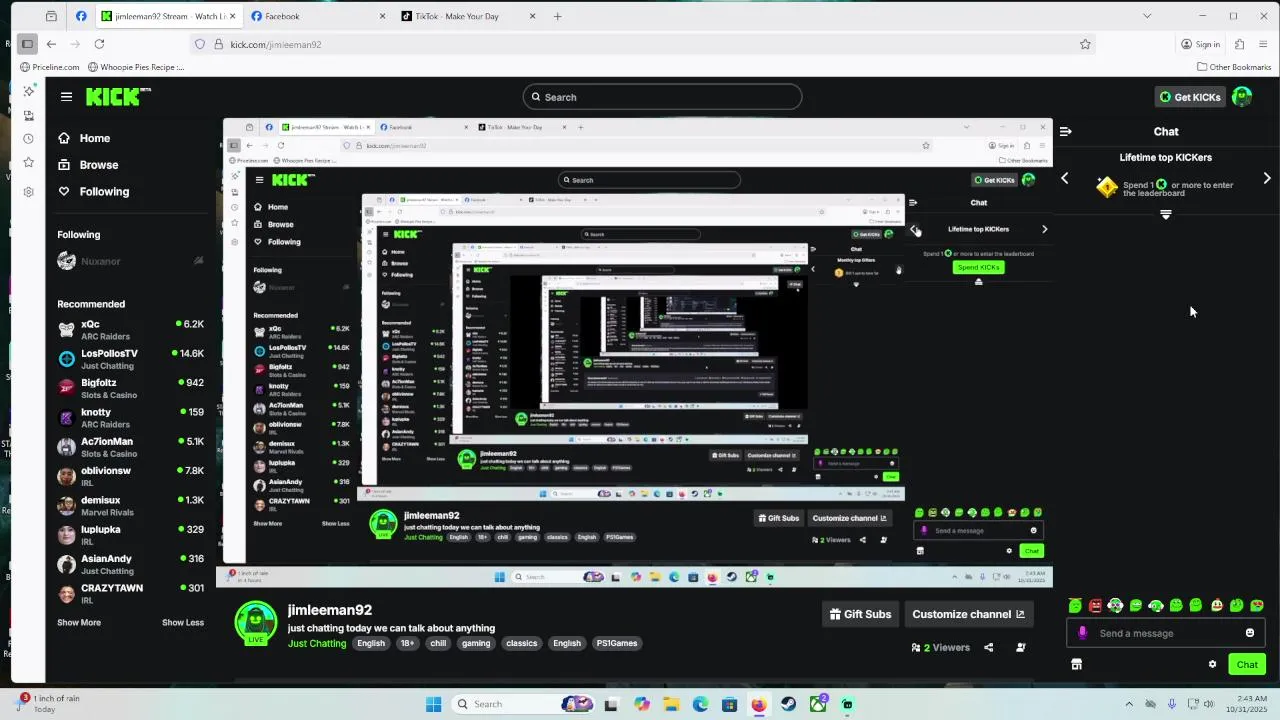The height and width of the screenshot is (720, 1280).
Task: Open a new browser tab
Action: tap(557, 16)
